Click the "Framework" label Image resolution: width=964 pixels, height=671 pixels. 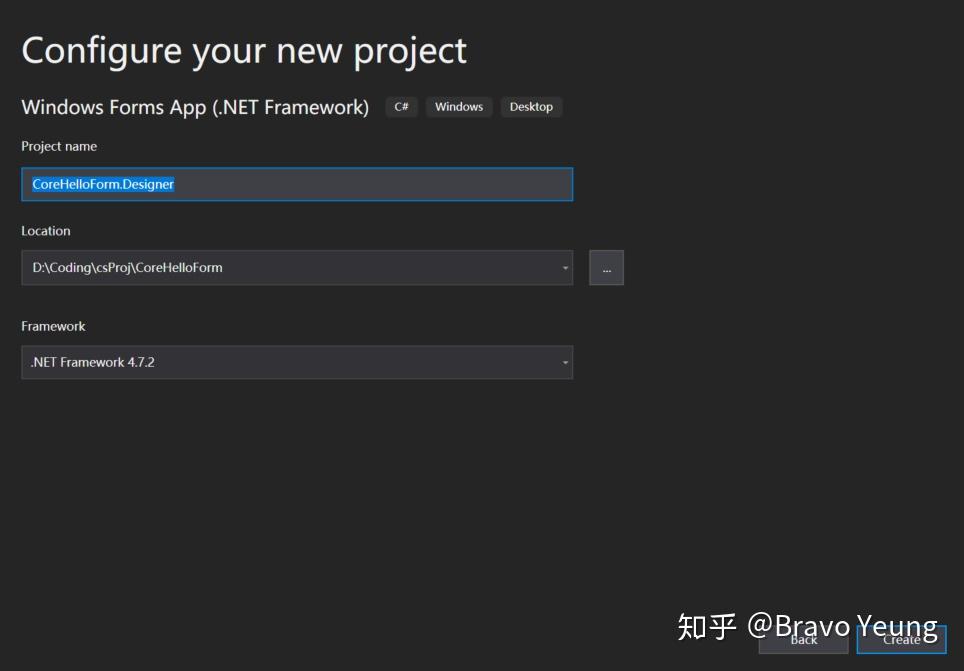coord(53,326)
